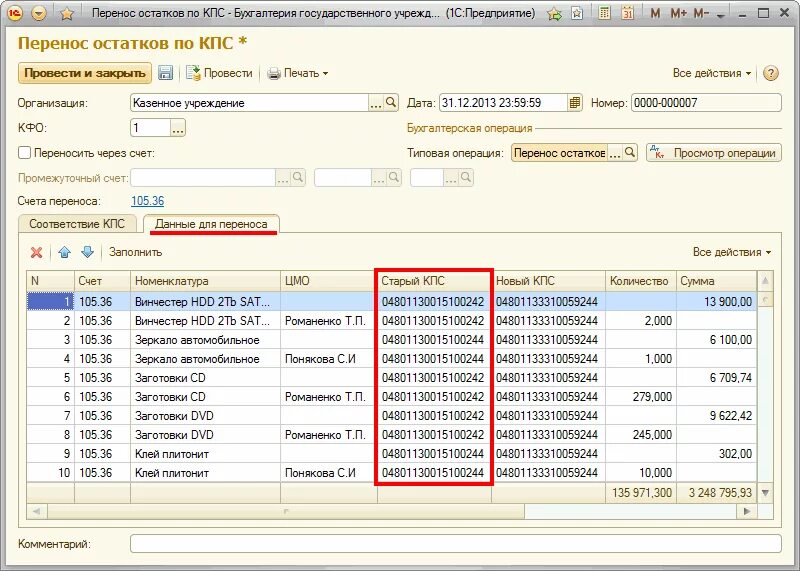800x571 pixels.
Task: Click the M+ memory add button
Action: (678, 14)
